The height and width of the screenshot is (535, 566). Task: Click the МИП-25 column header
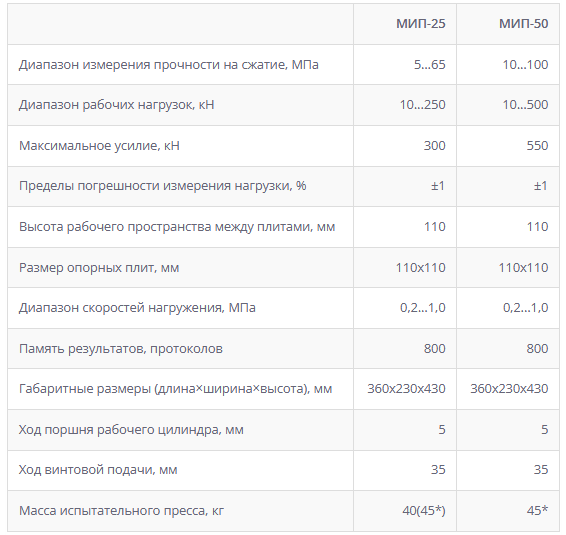[x=421, y=24]
